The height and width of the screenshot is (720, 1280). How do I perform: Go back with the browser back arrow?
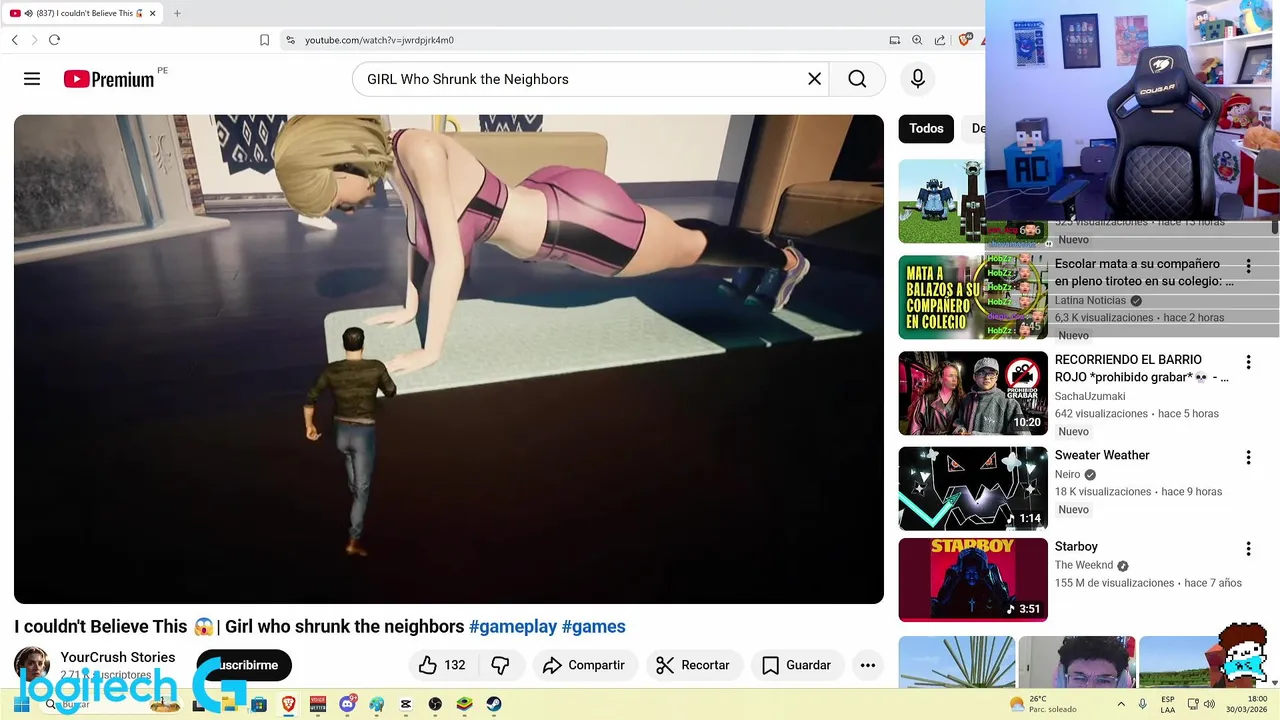(x=15, y=40)
